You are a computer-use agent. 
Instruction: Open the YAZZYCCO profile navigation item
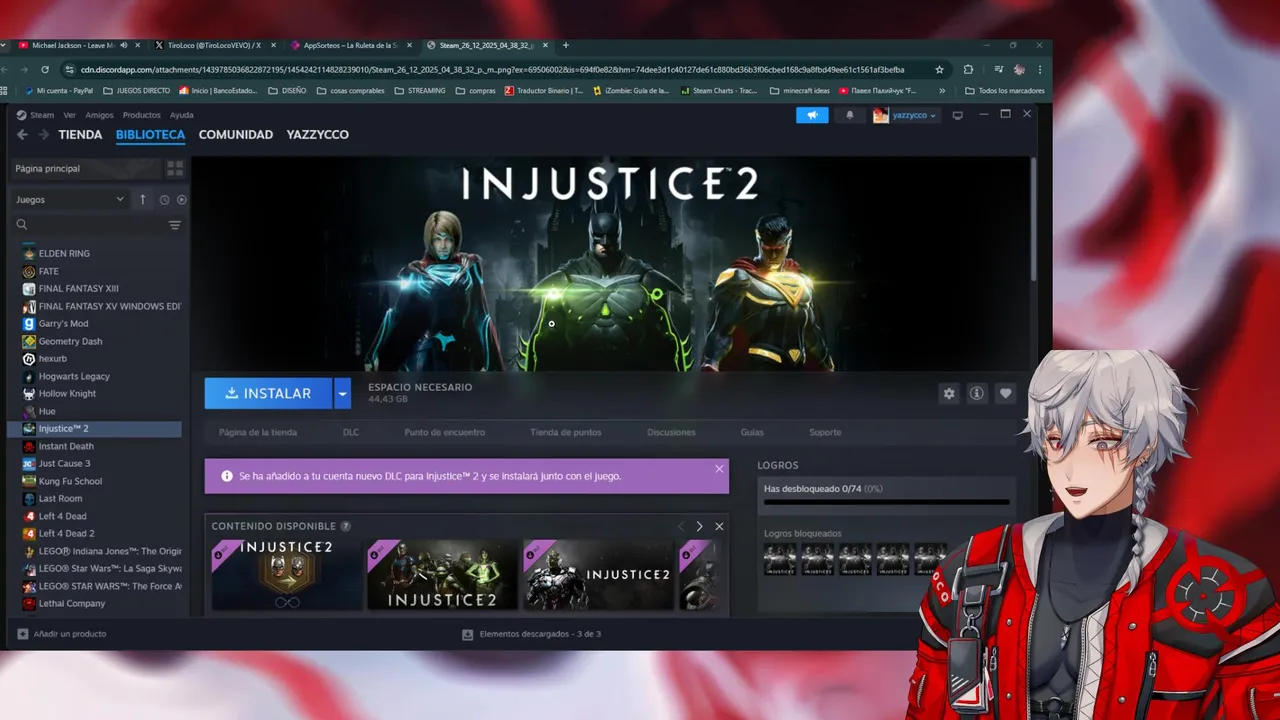tap(318, 135)
